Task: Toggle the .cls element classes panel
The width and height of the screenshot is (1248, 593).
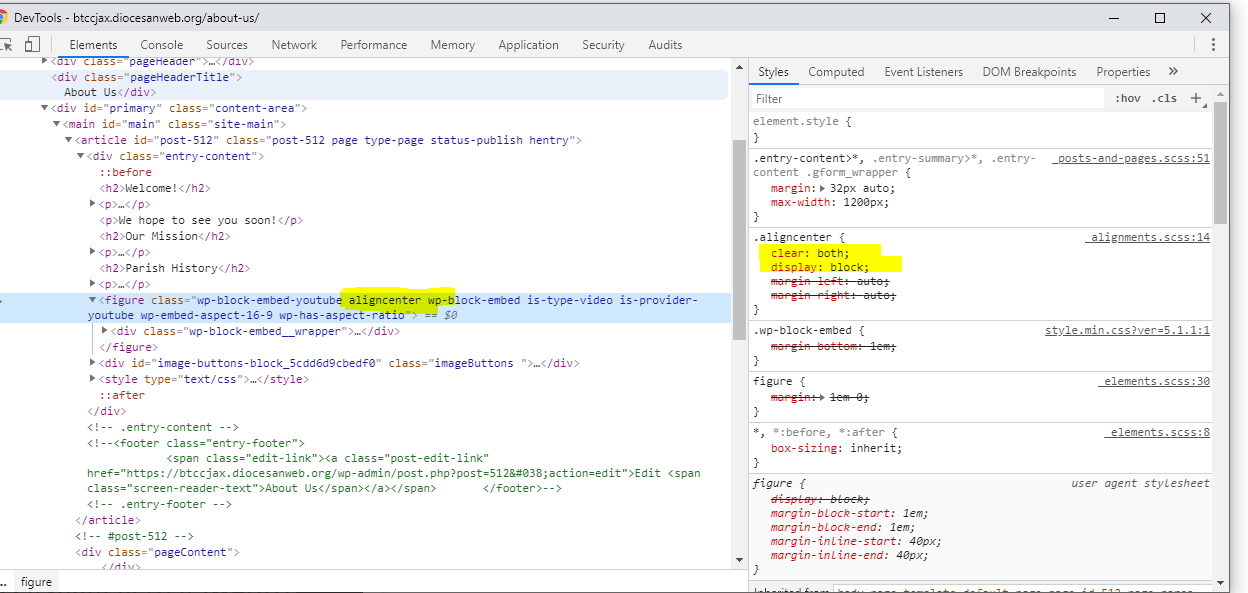Action: click(x=1163, y=98)
